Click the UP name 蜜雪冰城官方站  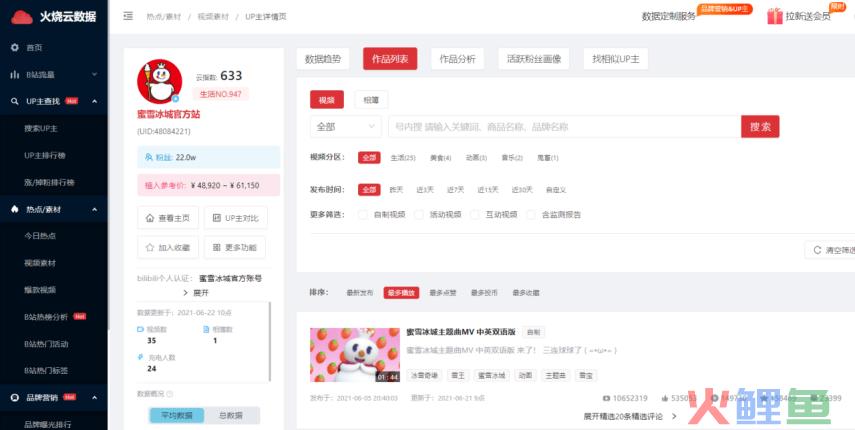168,115
